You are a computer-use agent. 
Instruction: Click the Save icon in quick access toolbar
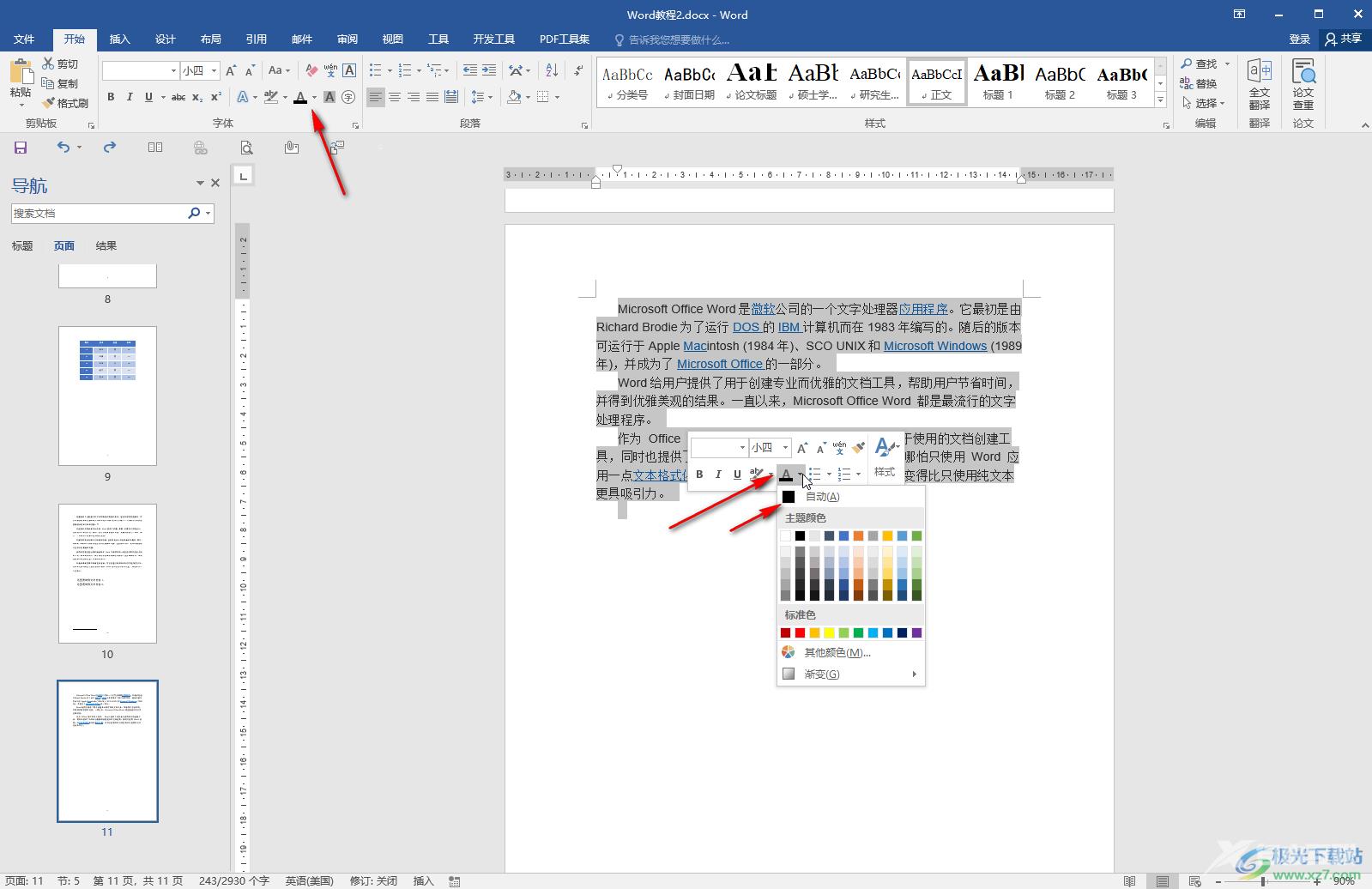(21, 148)
